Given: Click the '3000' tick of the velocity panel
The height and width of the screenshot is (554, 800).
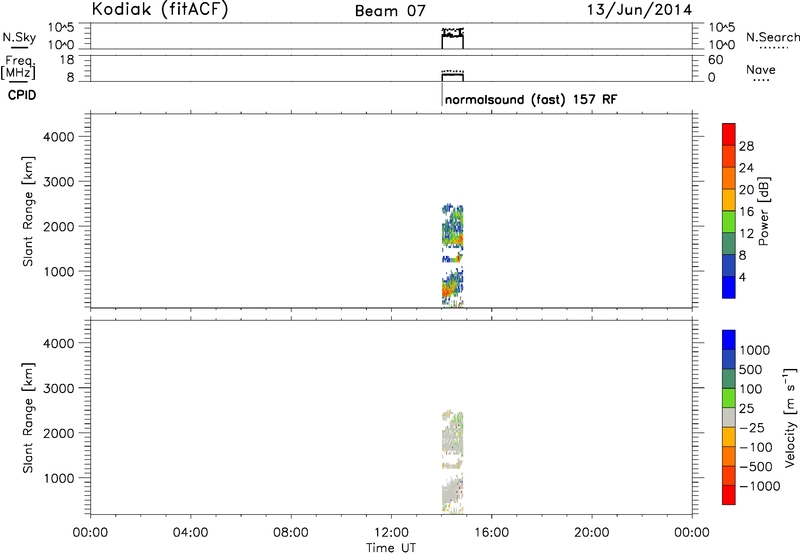Looking at the screenshot, I should point(59,388).
